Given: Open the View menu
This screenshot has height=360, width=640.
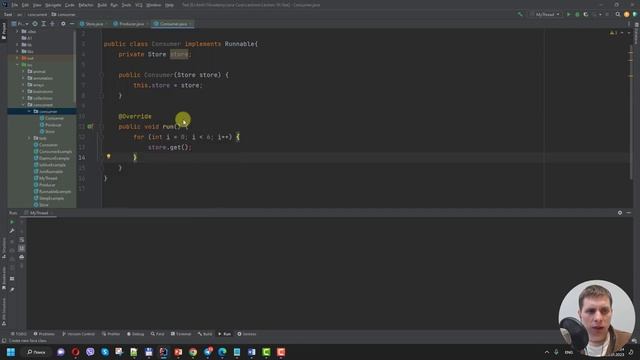Looking at the screenshot, I should (x=37, y=5).
